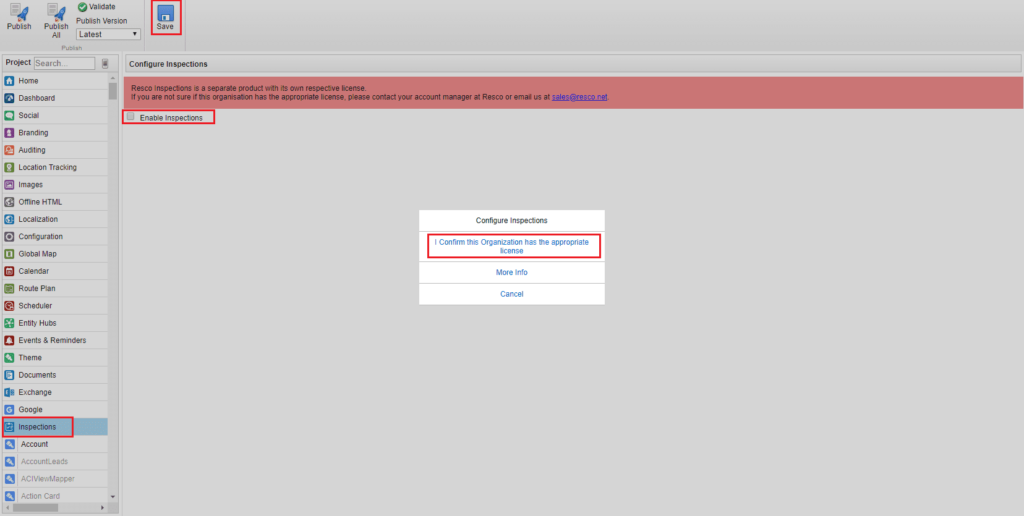This screenshot has height=516, width=1024.
Task: Click the More Info dialog option
Action: pyautogui.click(x=511, y=272)
